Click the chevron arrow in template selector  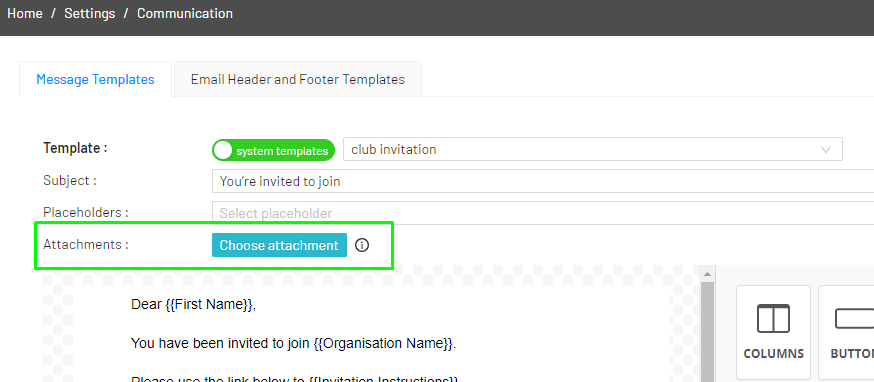click(x=826, y=149)
